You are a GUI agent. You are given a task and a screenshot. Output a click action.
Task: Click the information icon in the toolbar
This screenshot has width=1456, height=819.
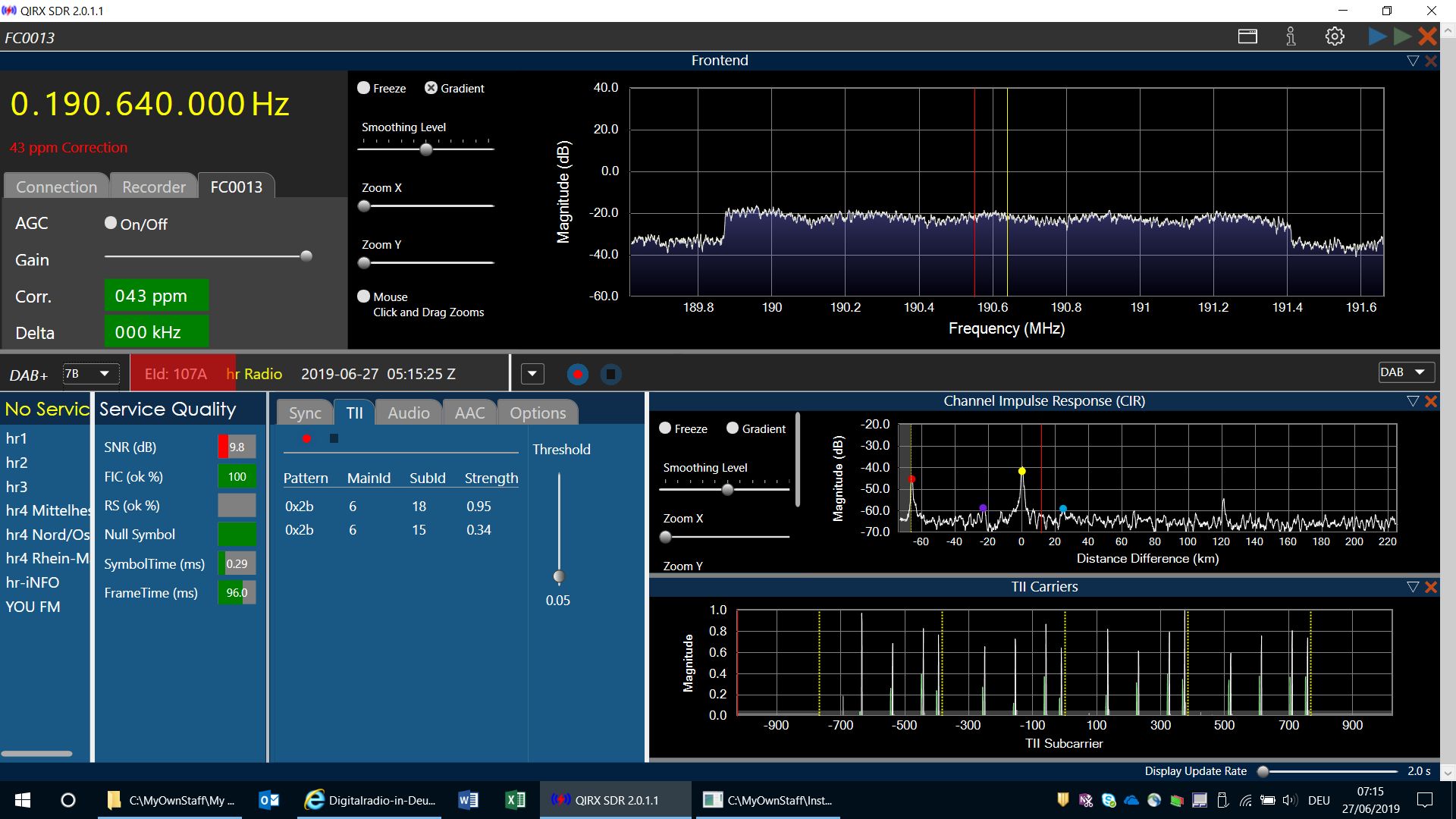(x=1291, y=36)
